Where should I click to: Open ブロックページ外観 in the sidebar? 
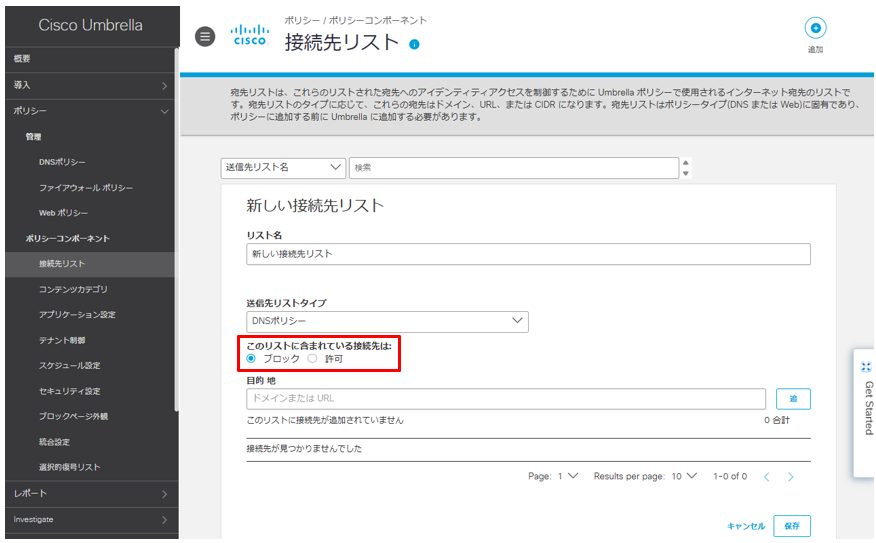click(73, 416)
